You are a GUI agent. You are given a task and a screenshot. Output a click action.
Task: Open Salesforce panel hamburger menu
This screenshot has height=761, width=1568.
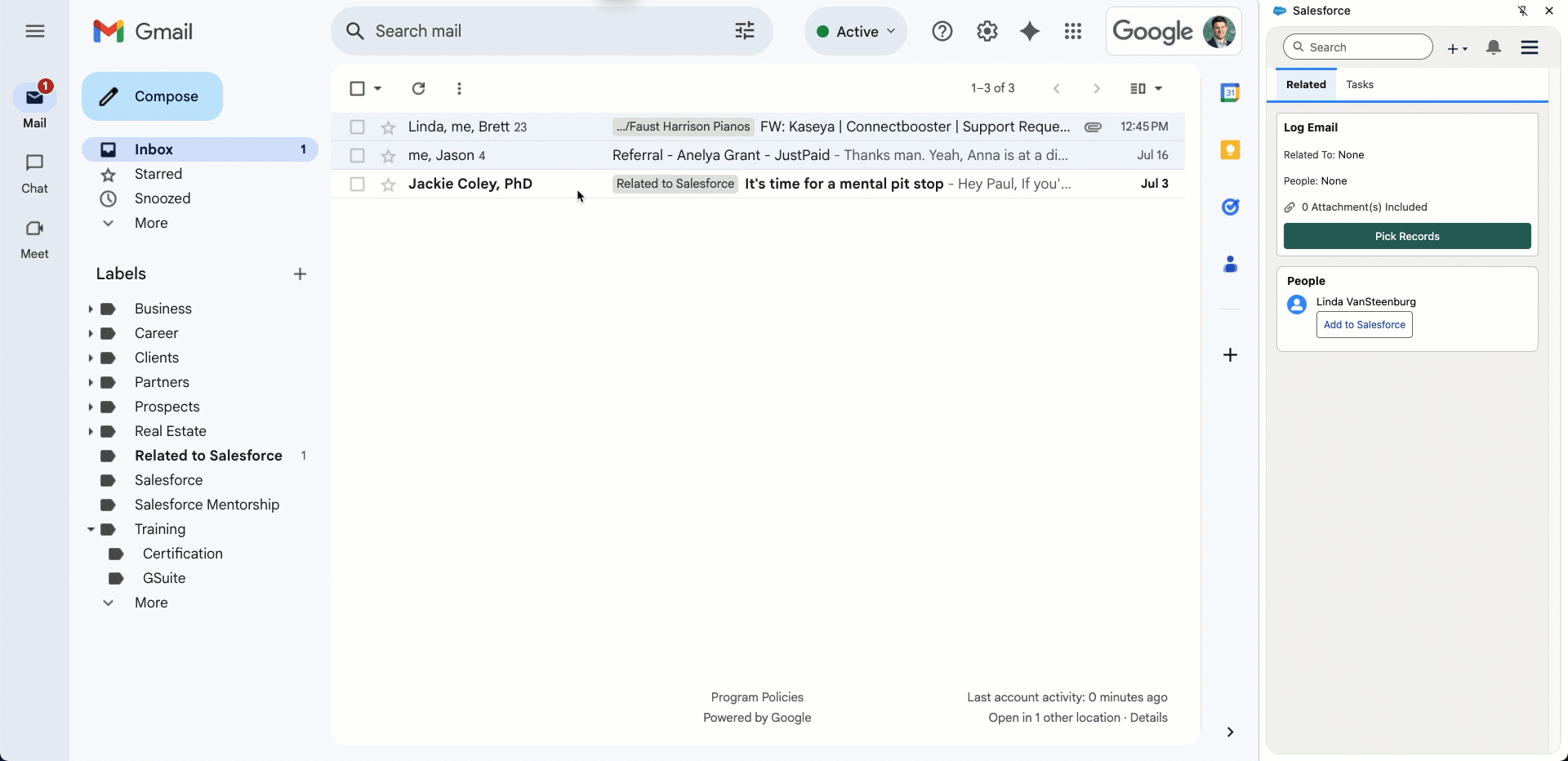tap(1530, 47)
